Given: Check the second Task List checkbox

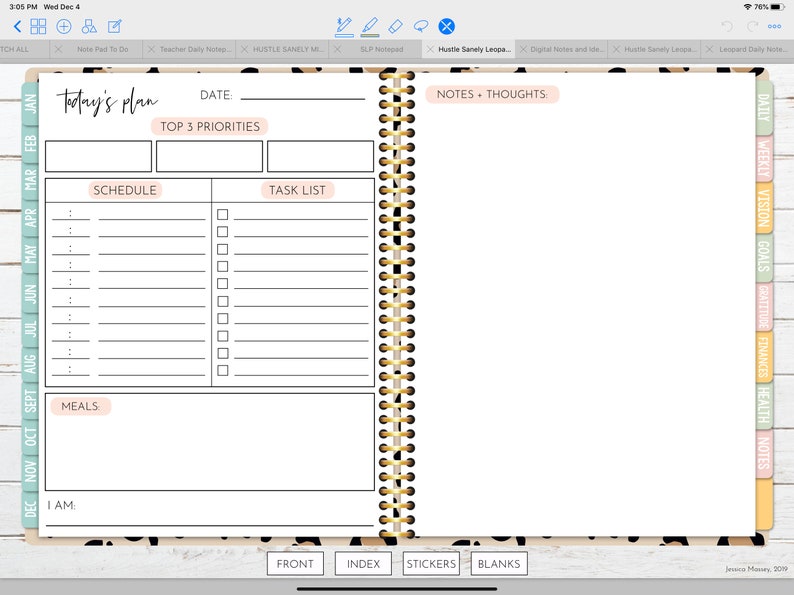Looking at the screenshot, I should [x=222, y=231].
